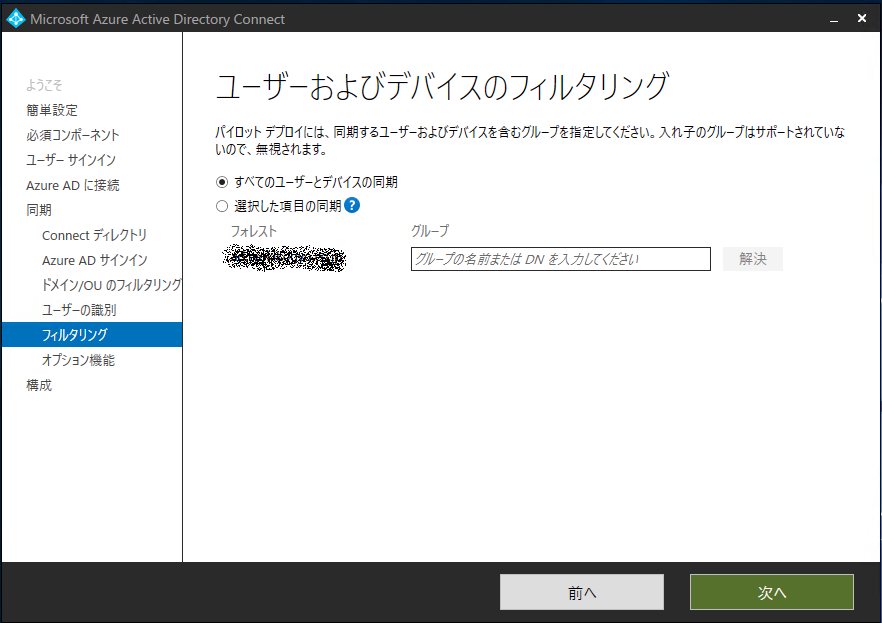Open Azure AD に接続 step
The width and height of the screenshot is (882, 623).
click(x=73, y=185)
